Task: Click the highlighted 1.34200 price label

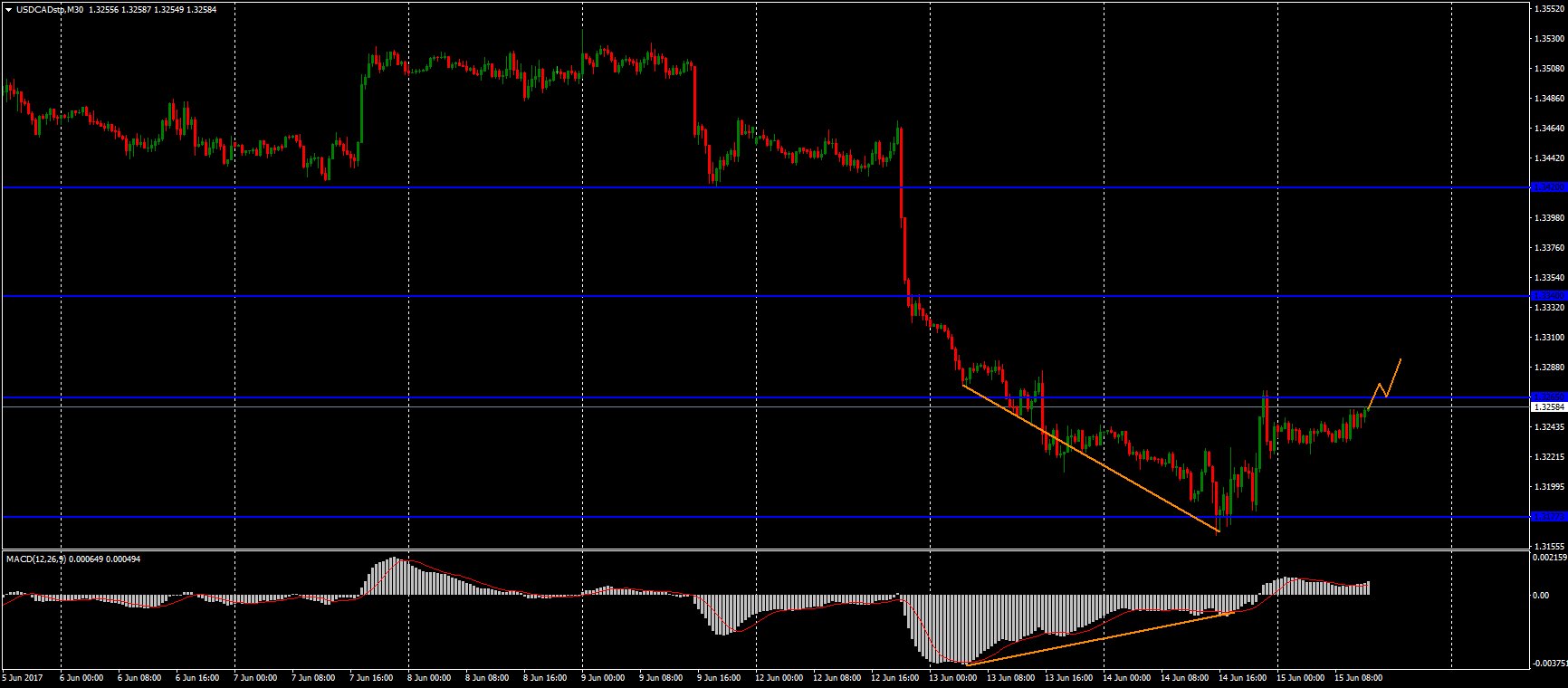Action: point(1548,187)
